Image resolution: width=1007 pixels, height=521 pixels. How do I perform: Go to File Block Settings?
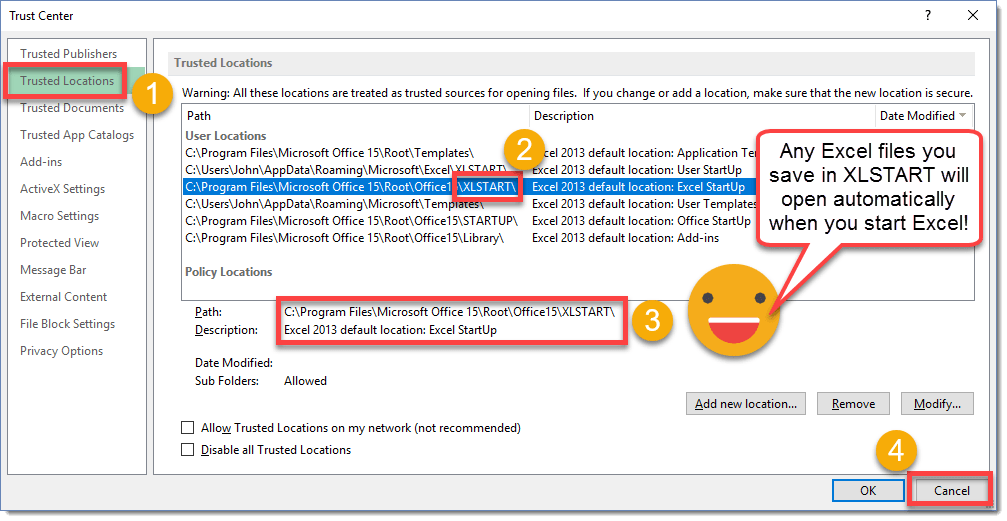[x=67, y=324]
